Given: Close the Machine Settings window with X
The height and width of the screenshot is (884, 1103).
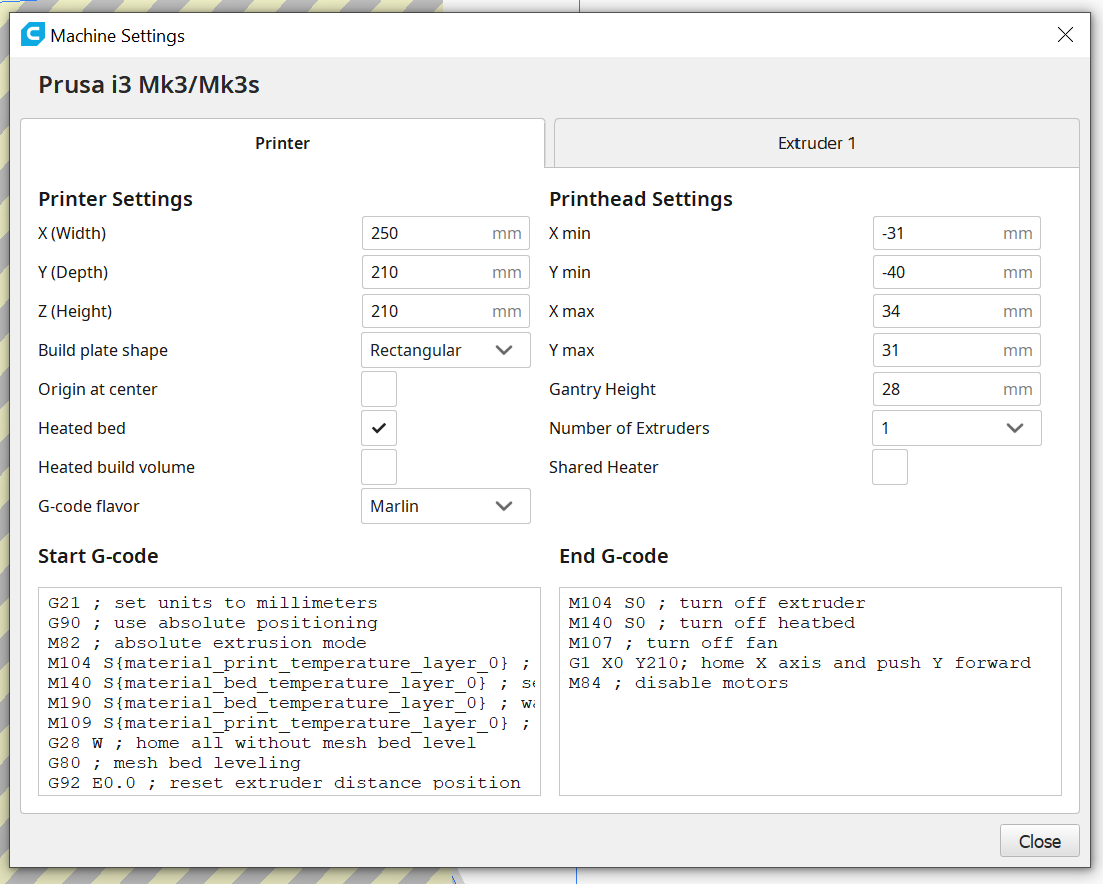Looking at the screenshot, I should (1065, 34).
